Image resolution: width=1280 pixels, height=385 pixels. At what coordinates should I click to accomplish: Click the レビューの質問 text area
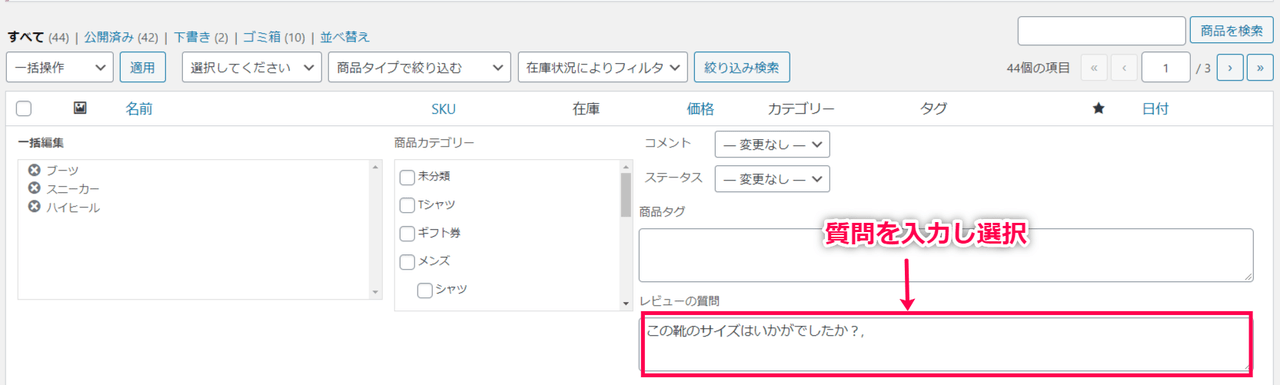(x=946, y=344)
